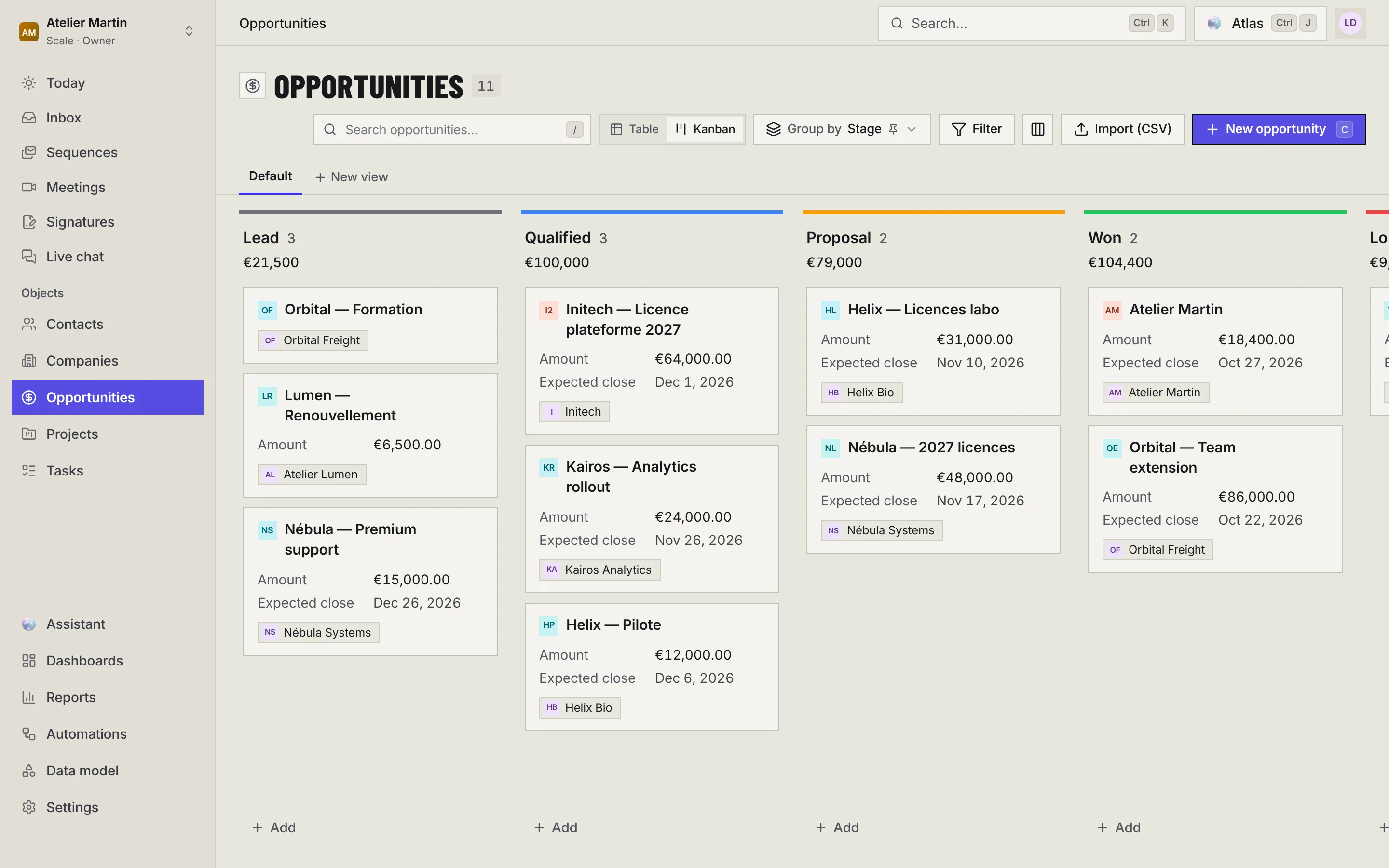Open Reports

108,697
